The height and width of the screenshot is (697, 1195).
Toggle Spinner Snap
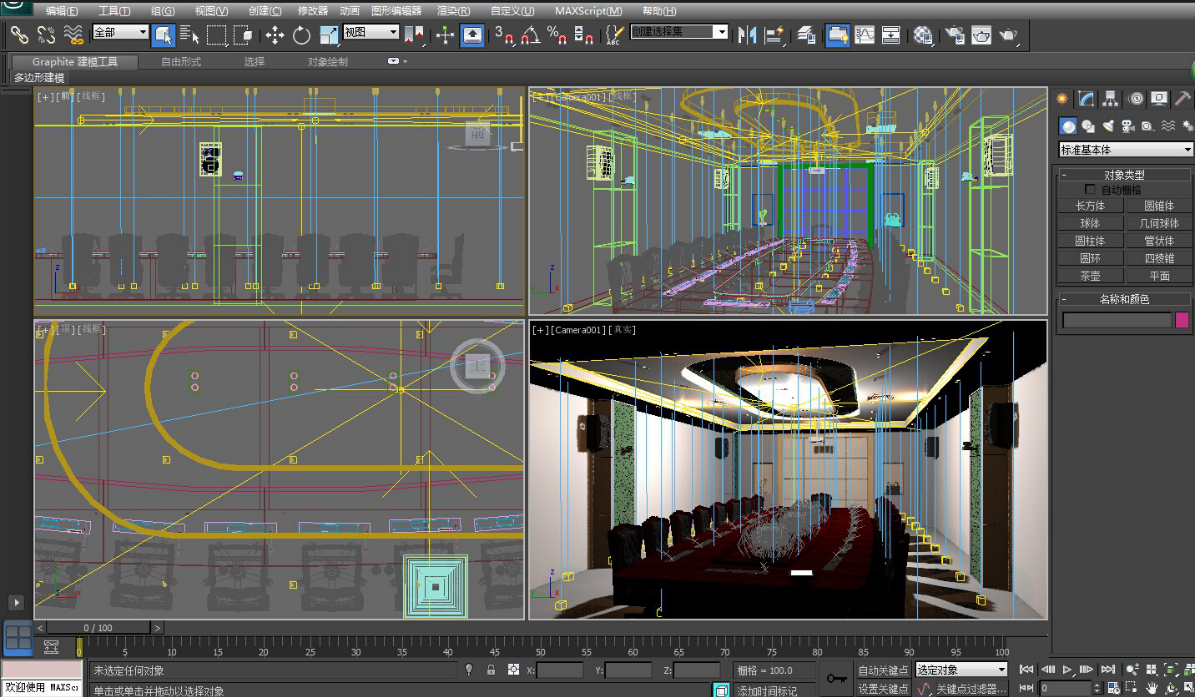584,34
